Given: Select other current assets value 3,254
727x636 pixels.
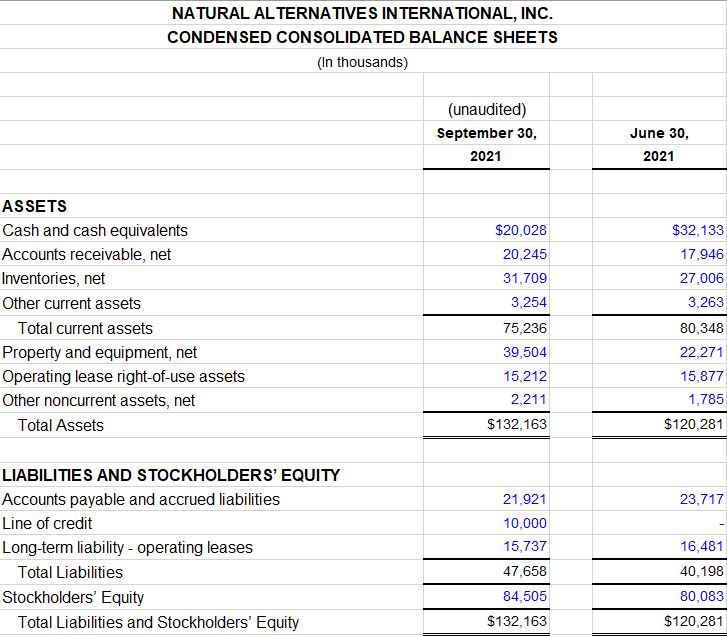Looking at the screenshot, I should (529, 302).
